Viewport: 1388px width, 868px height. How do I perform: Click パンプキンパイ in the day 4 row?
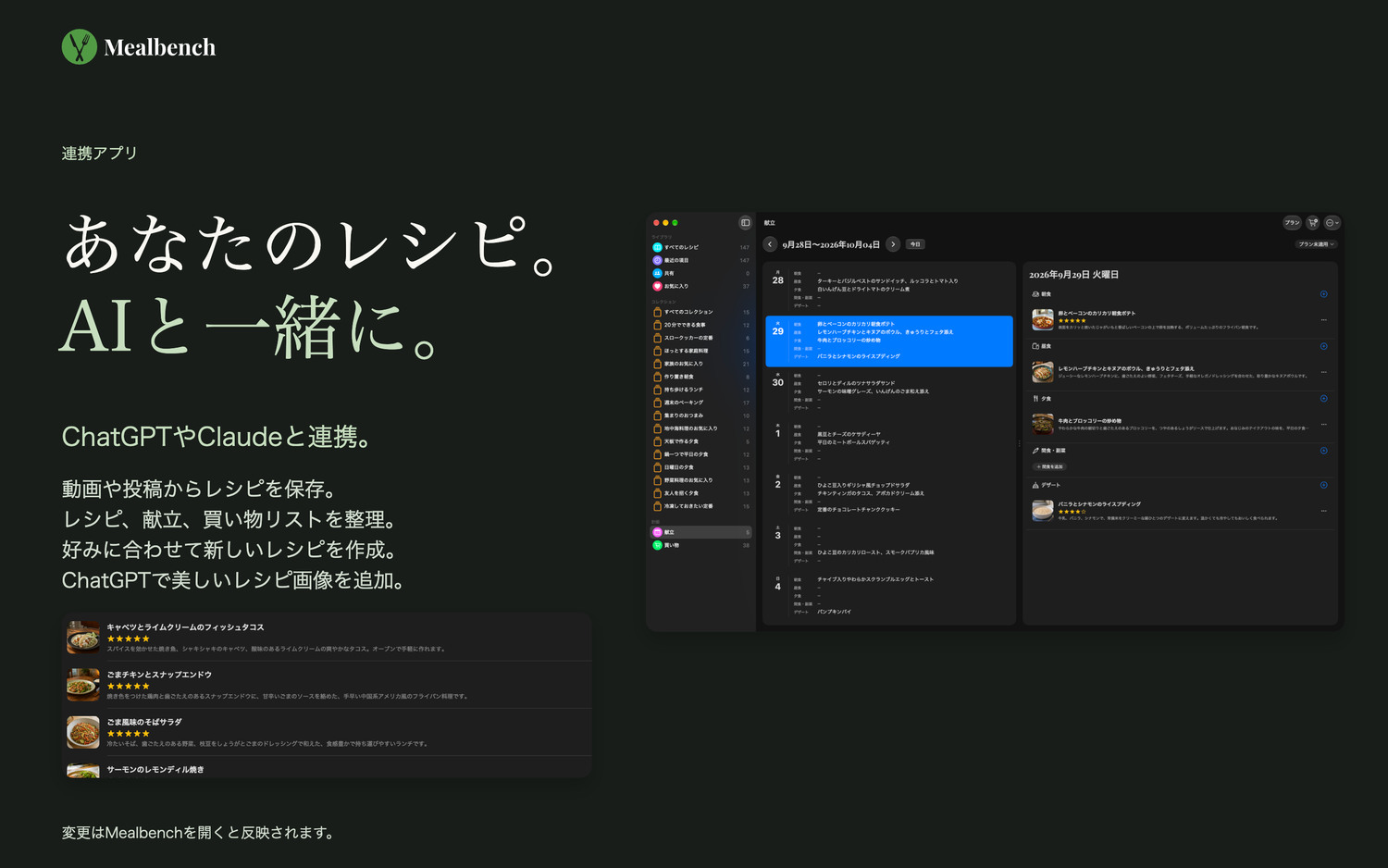click(834, 612)
